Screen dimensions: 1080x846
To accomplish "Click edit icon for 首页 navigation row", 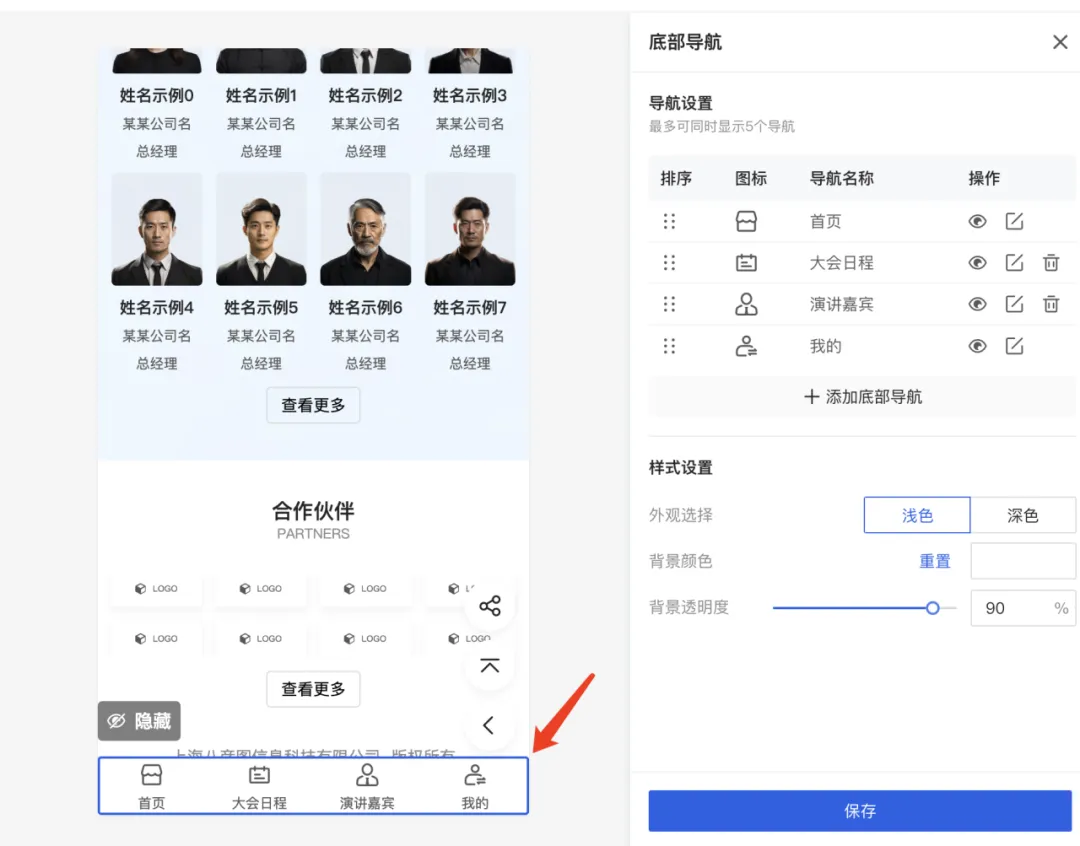I will pyautogui.click(x=1014, y=221).
